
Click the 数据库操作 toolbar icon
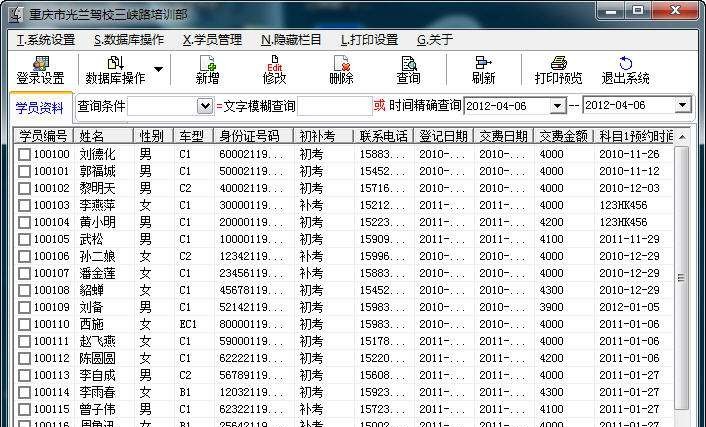[115, 70]
